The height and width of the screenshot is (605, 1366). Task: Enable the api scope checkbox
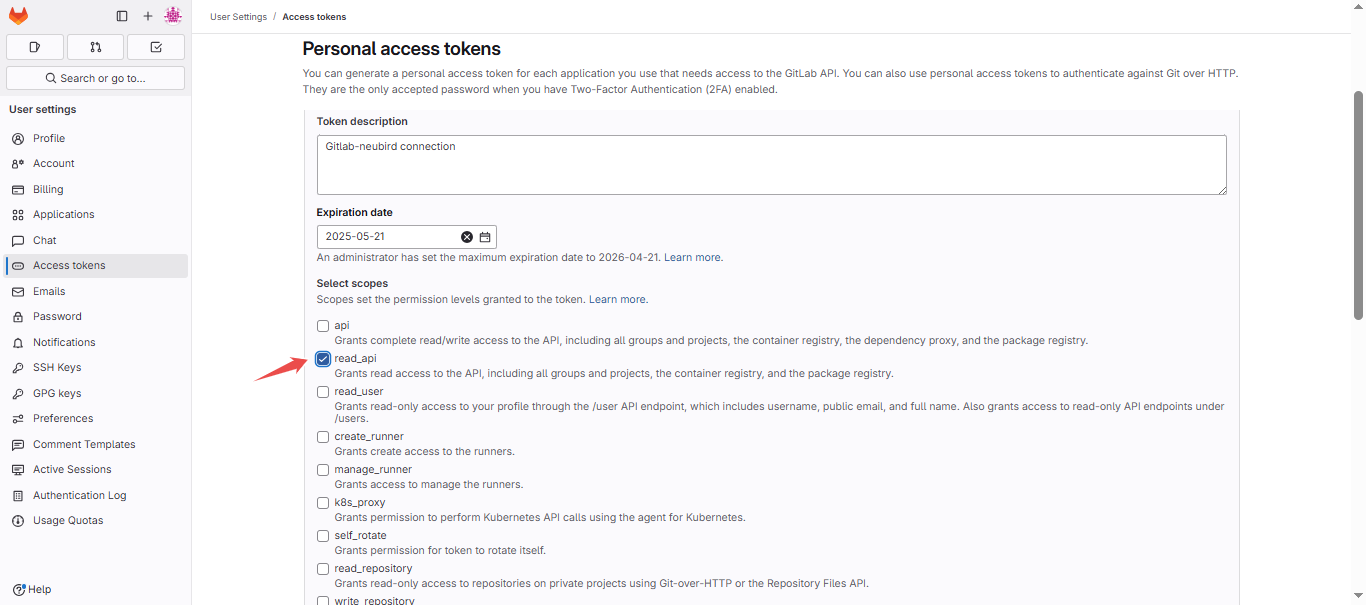(323, 325)
